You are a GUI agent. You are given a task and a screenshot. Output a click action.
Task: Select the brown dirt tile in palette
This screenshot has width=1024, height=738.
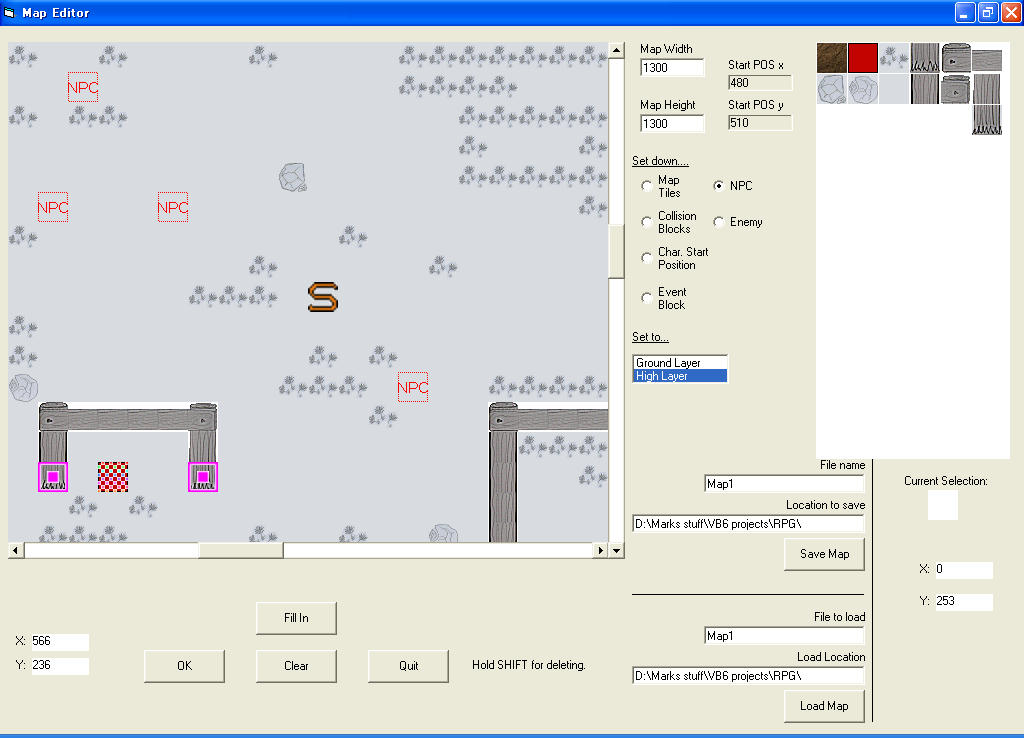coord(832,58)
